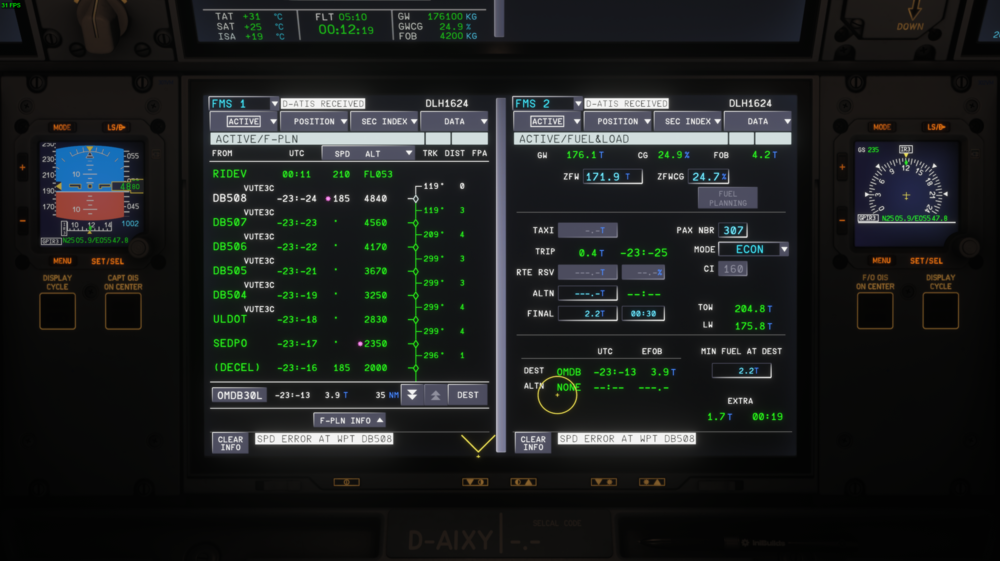Screen dimensions: 1000x561
Task: Open the POSITION menu on FMS 2
Action: tap(617, 121)
